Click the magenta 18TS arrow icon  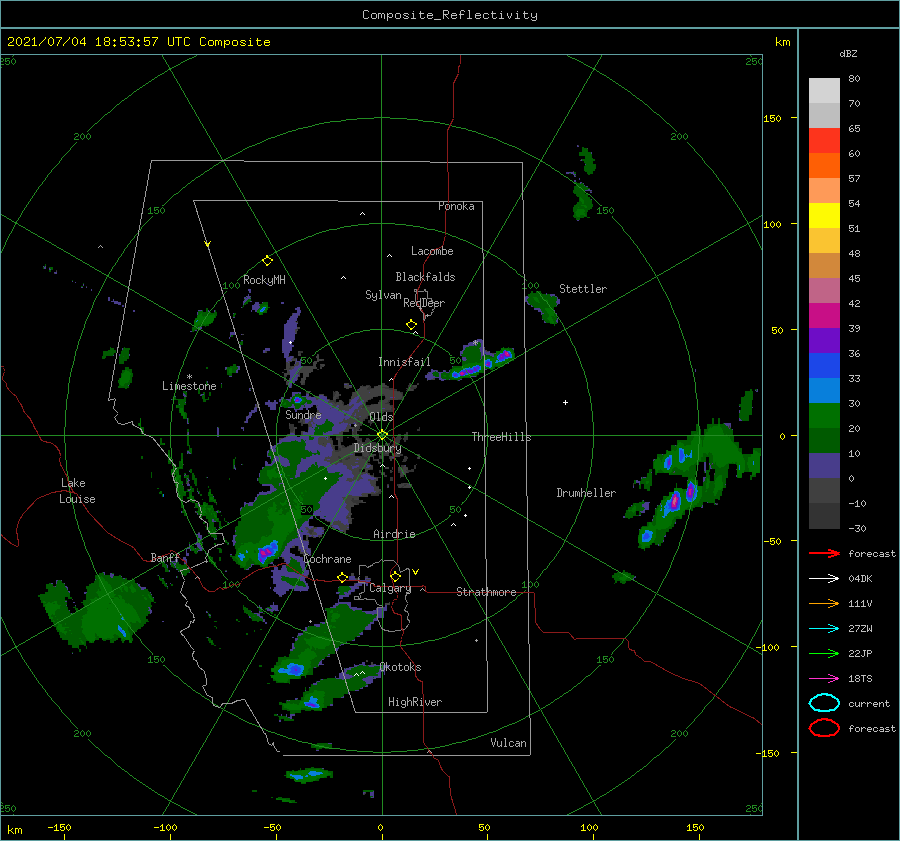824,679
